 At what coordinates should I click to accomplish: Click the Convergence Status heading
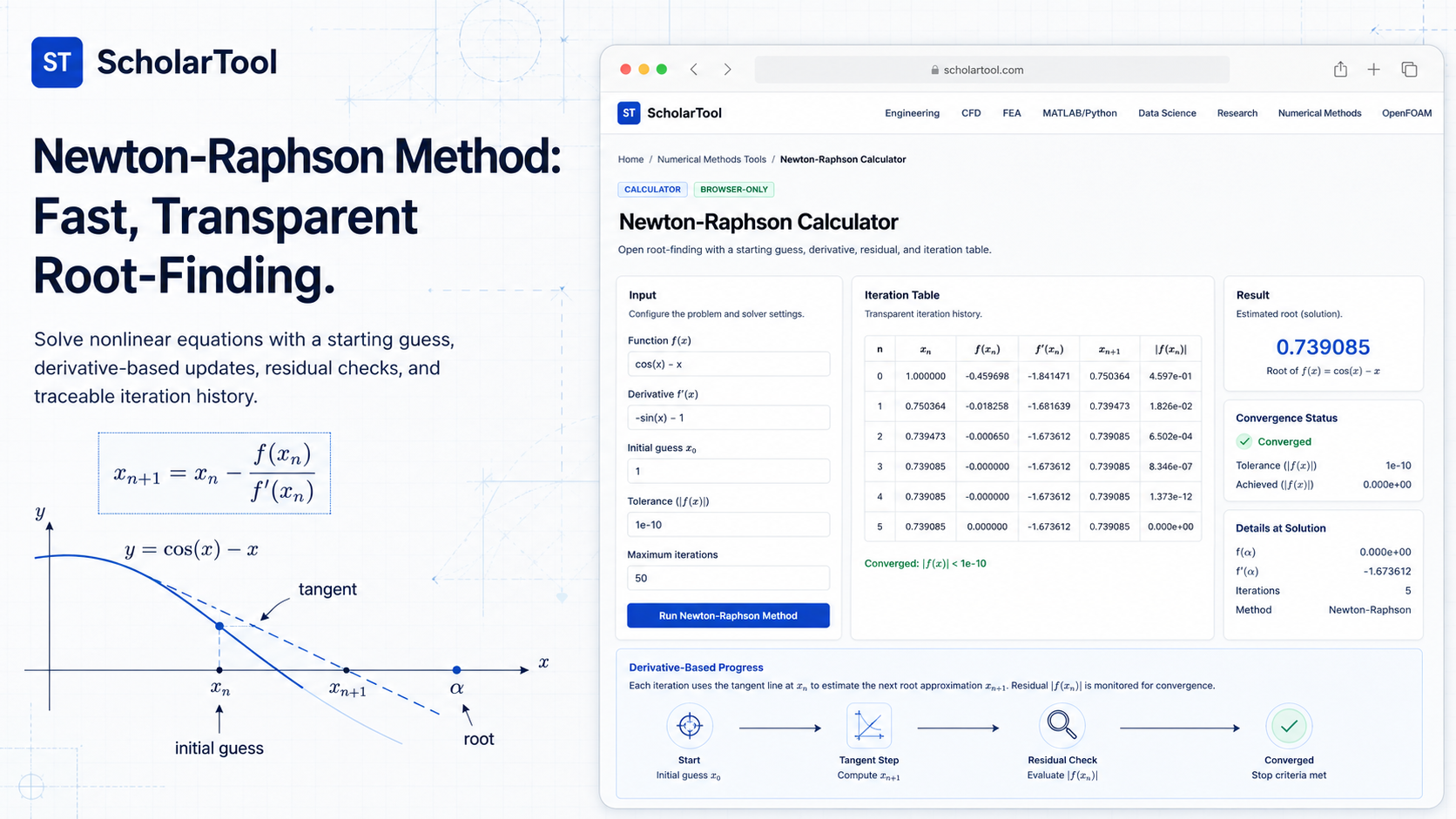[1286, 418]
